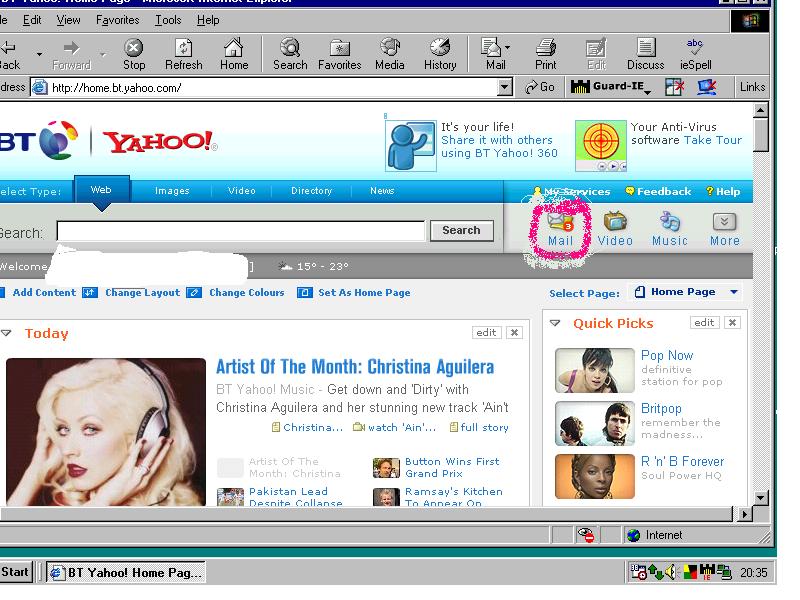Click the horizontal scrollbar right arrow

click(745, 514)
